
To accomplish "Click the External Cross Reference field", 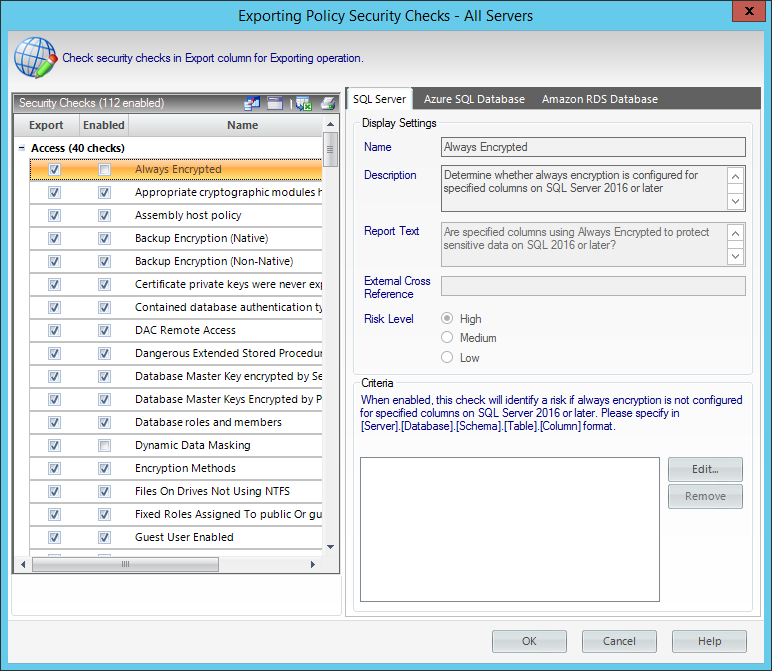I will point(593,287).
